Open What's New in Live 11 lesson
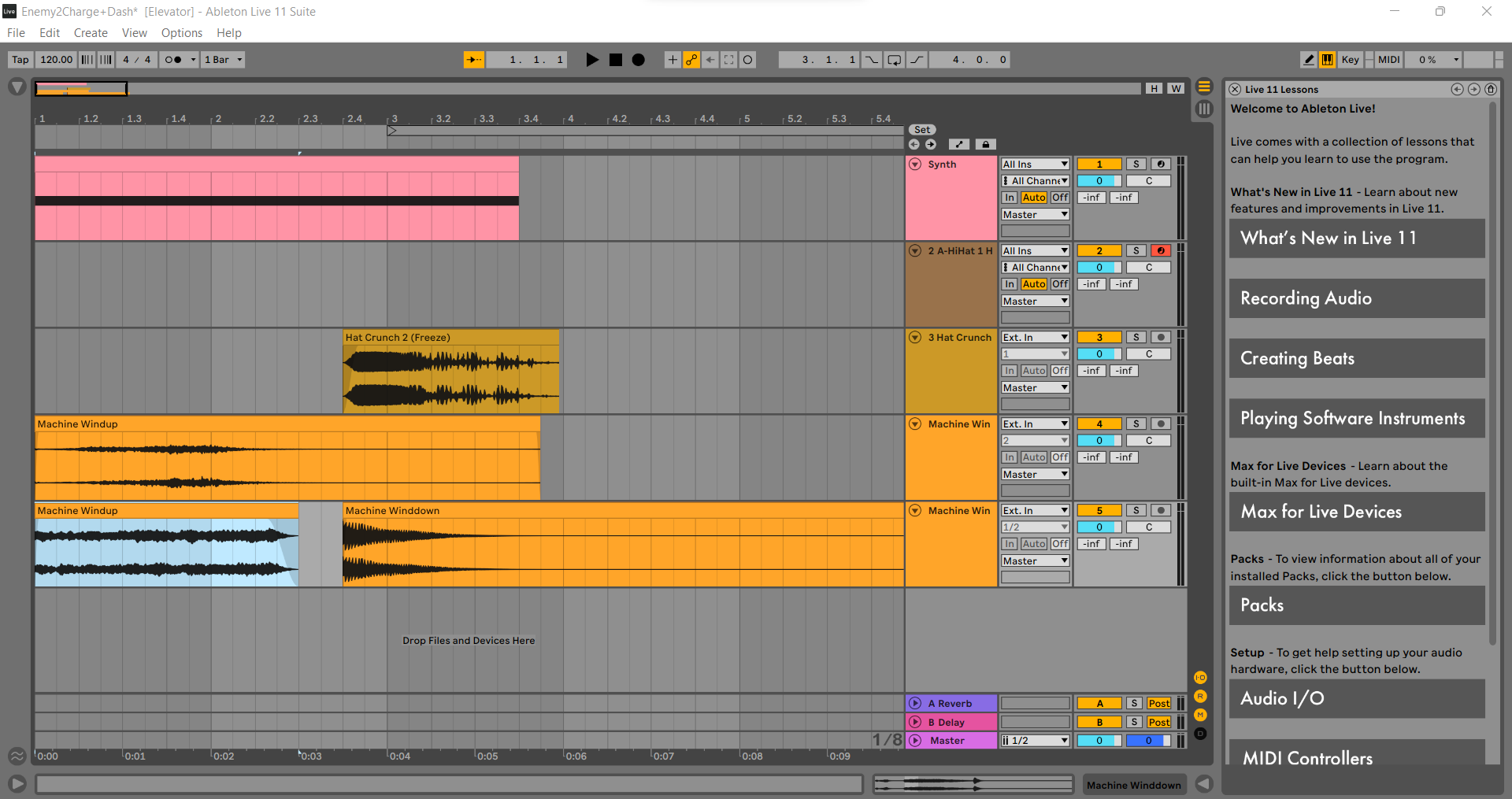The width and height of the screenshot is (1512, 799). coord(1357,239)
